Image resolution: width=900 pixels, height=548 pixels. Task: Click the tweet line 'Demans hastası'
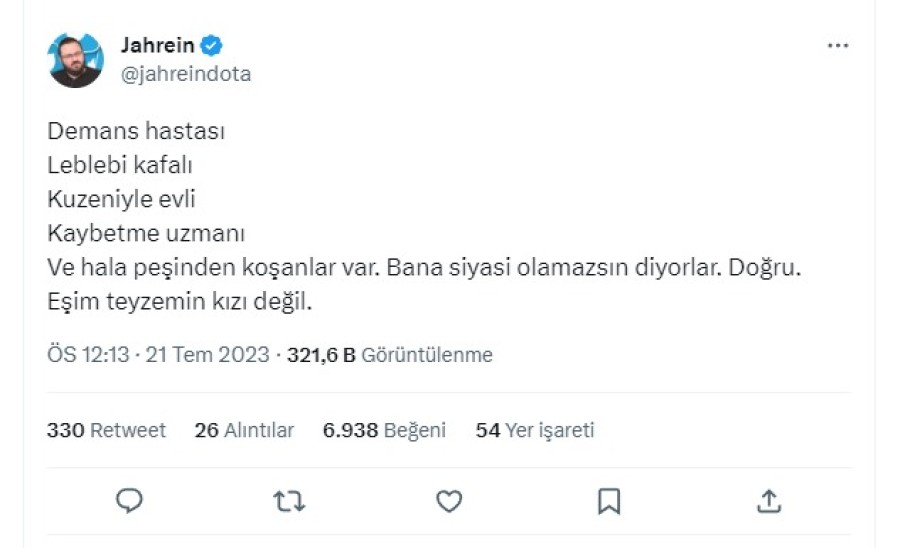[136, 131]
